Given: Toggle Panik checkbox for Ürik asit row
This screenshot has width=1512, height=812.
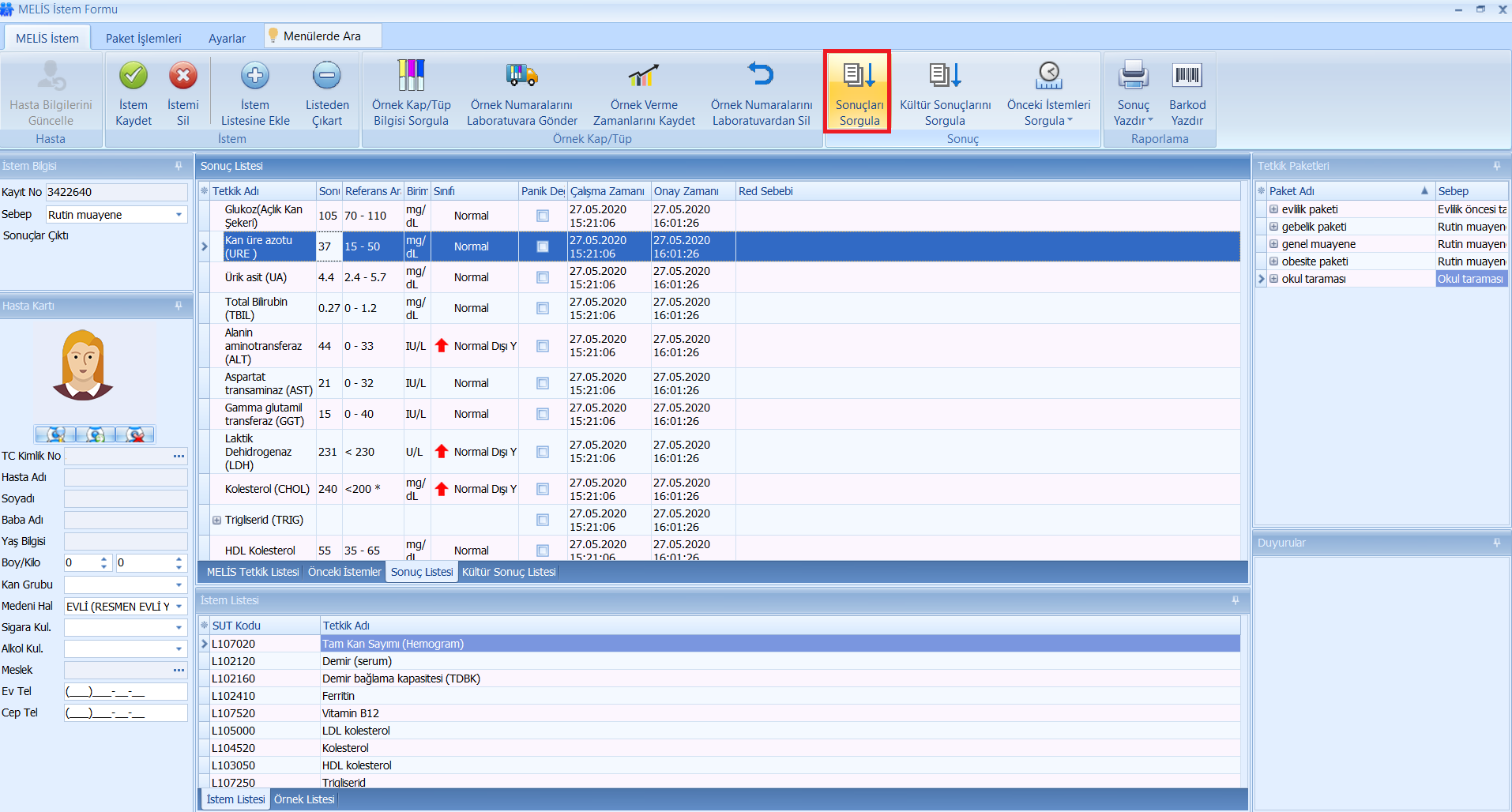Looking at the screenshot, I should coord(543,277).
